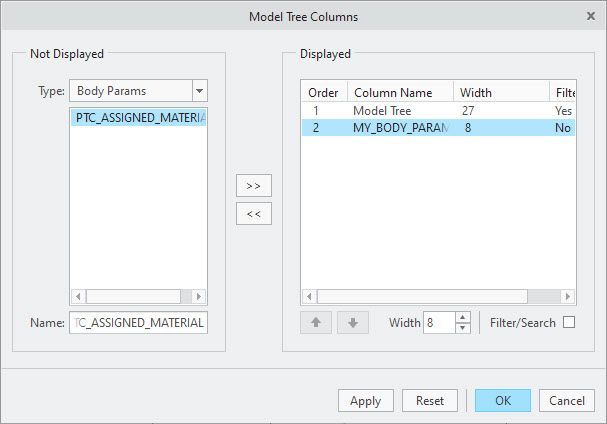Viewport: 607px width, 424px height.
Task: Click the add column (>>) button
Action: (x=253, y=186)
